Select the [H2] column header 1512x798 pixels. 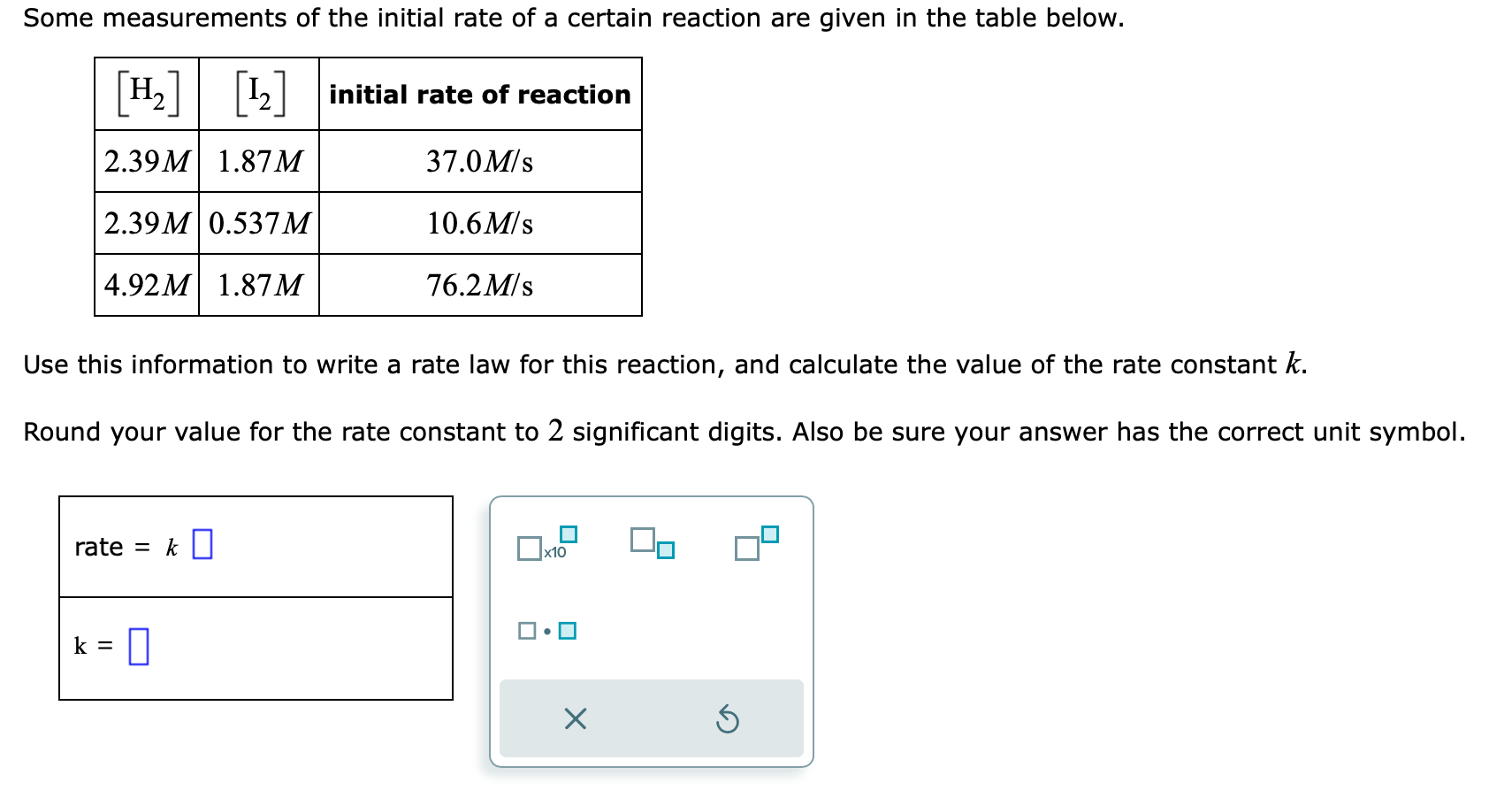click(x=146, y=92)
